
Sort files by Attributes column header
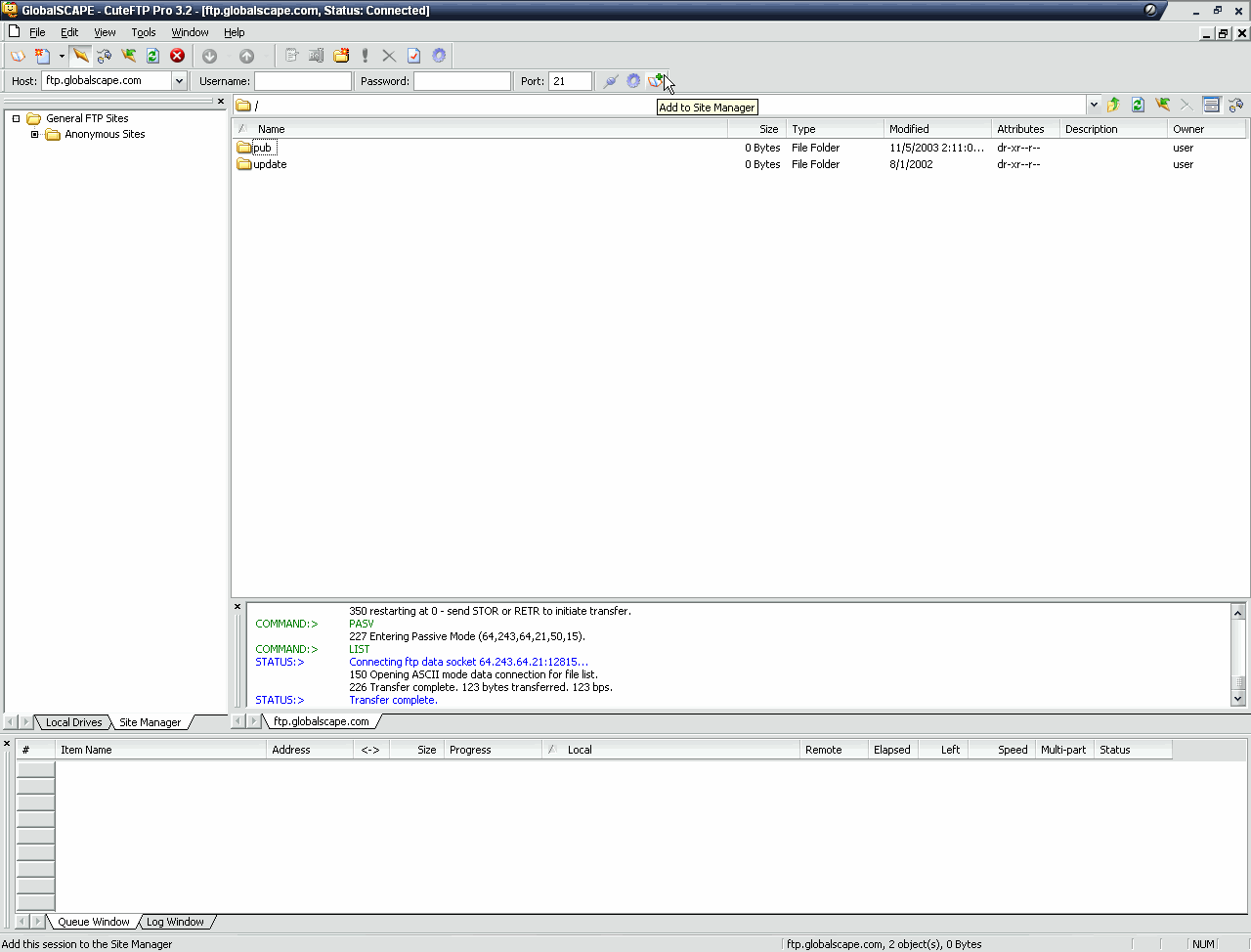[x=1026, y=129]
